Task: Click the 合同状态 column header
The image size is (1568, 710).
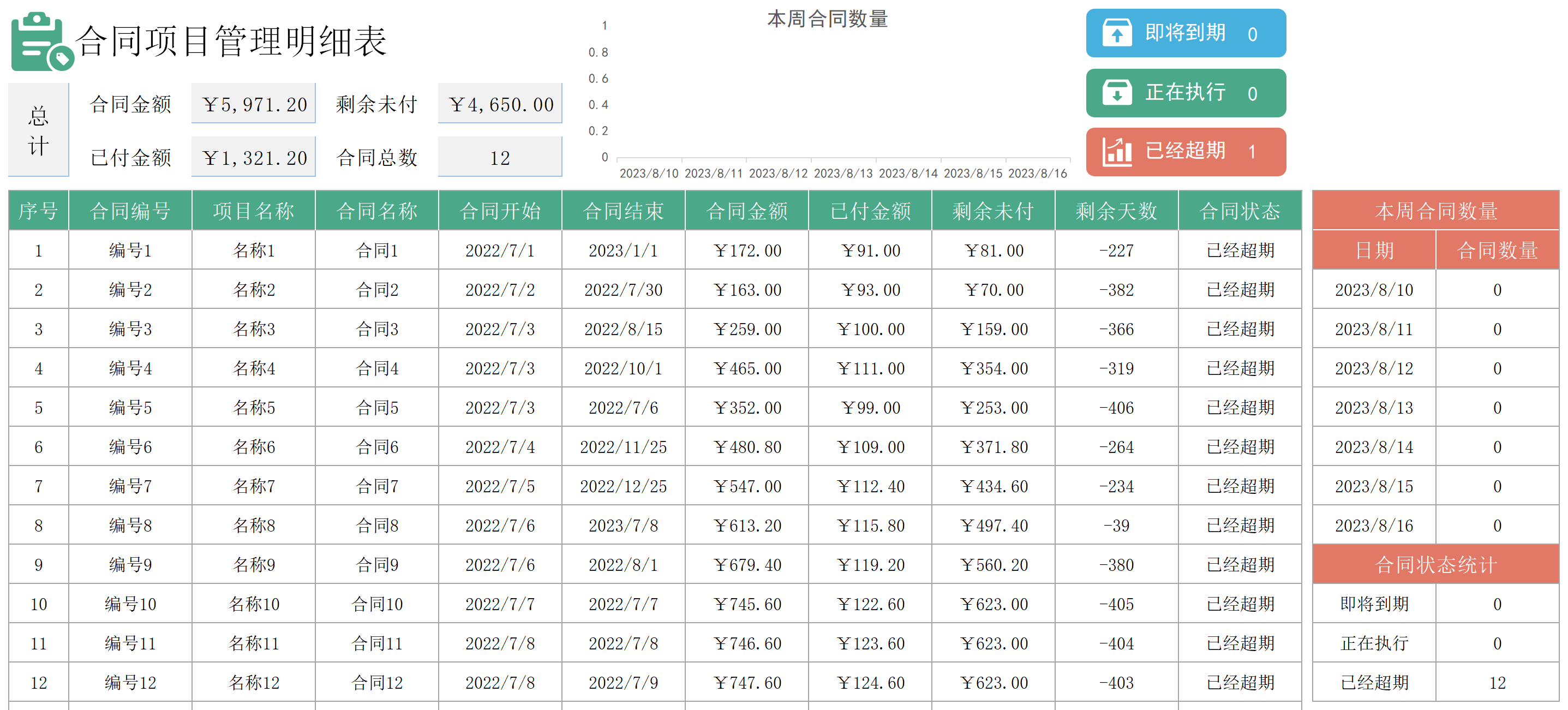Action: click(1240, 211)
